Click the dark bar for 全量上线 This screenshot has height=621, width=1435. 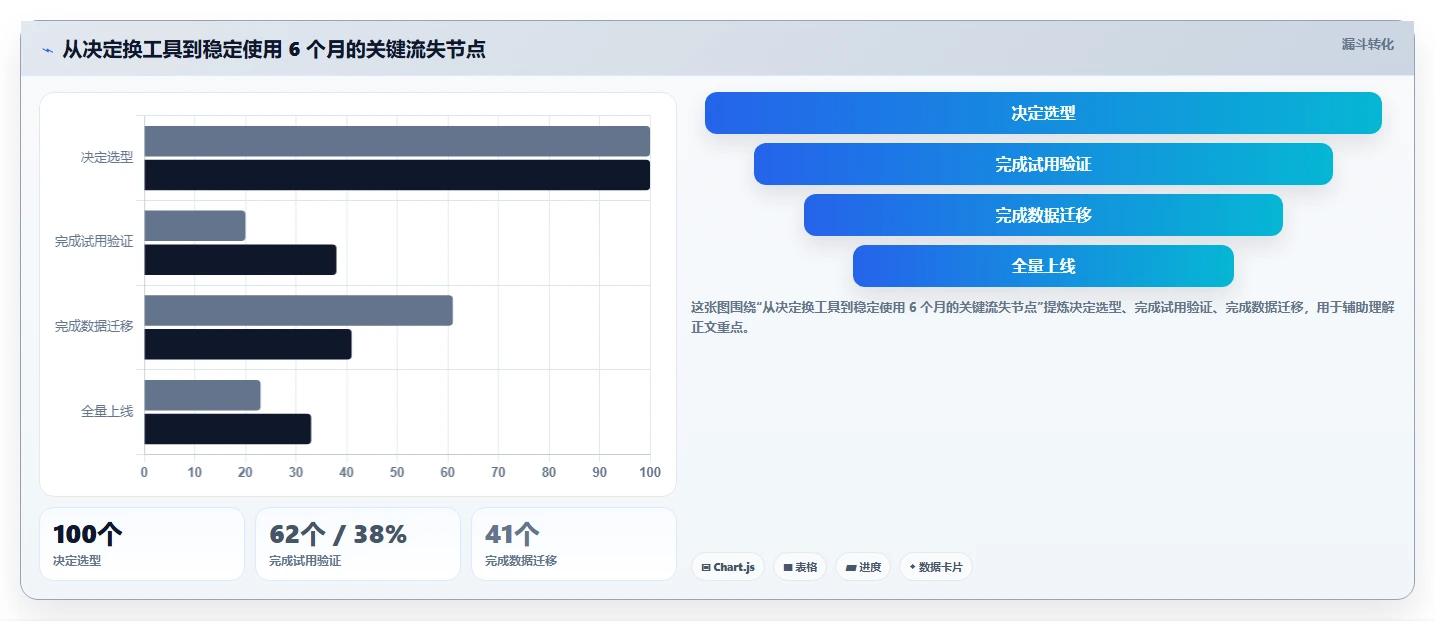click(227, 429)
